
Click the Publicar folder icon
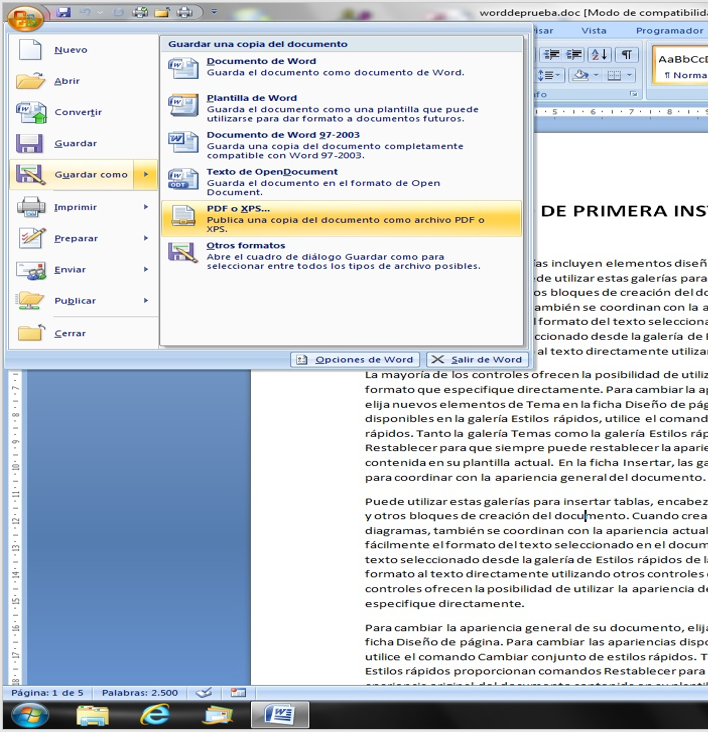click(31, 301)
